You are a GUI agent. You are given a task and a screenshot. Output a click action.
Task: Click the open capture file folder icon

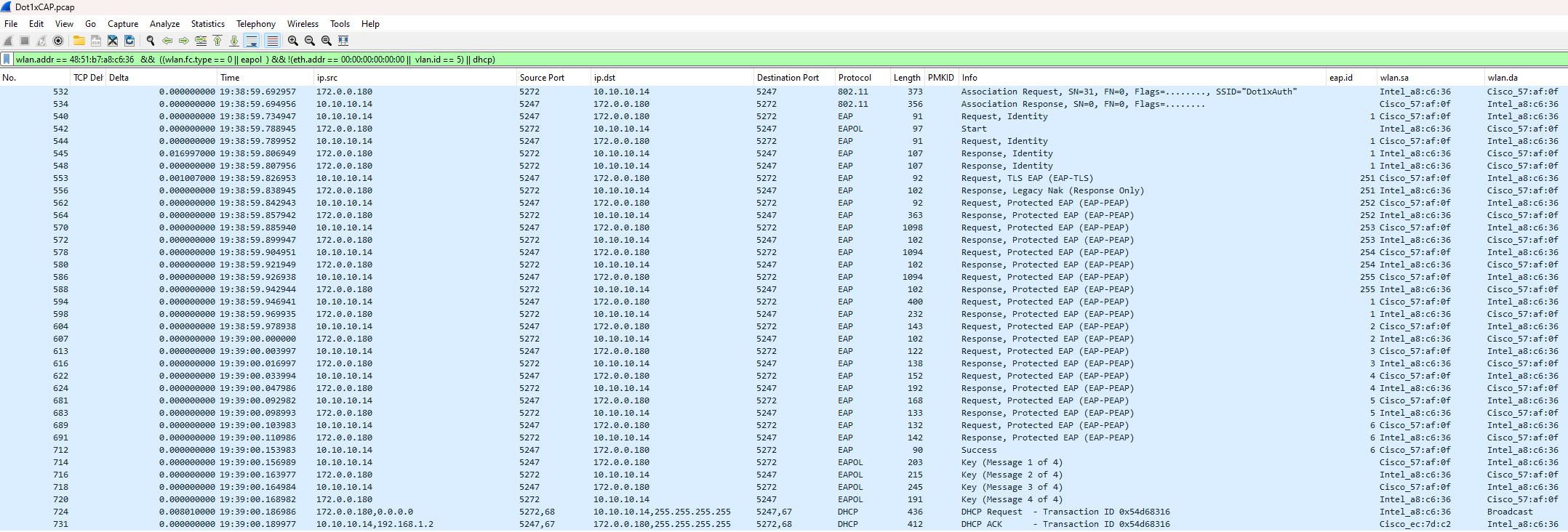pyautogui.click(x=79, y=41)
